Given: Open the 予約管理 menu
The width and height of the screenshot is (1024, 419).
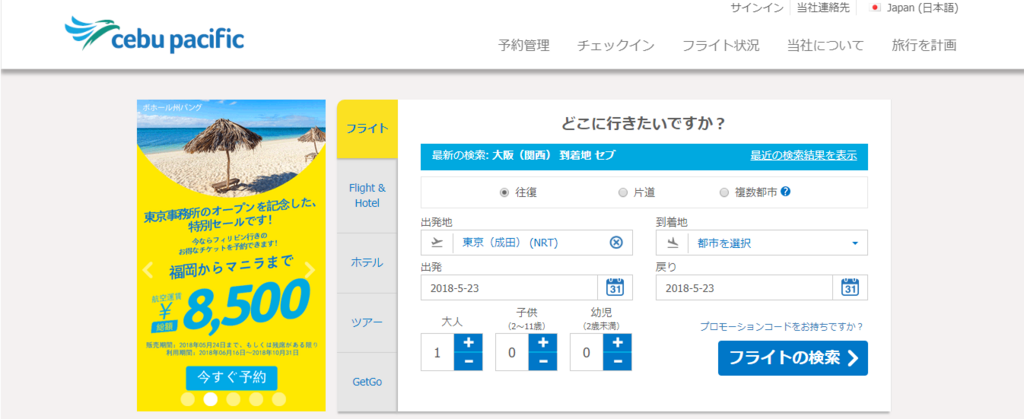Looking at the screenshot, I should 524,46.
